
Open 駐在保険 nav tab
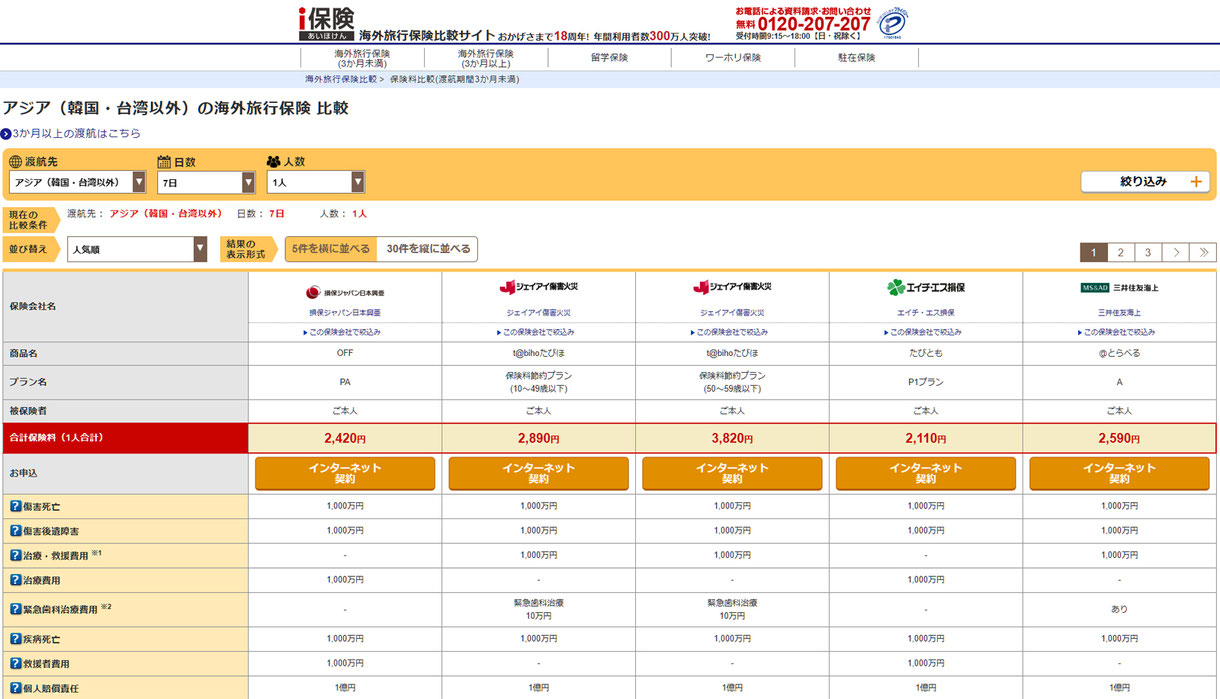click(x=857, y=58)
